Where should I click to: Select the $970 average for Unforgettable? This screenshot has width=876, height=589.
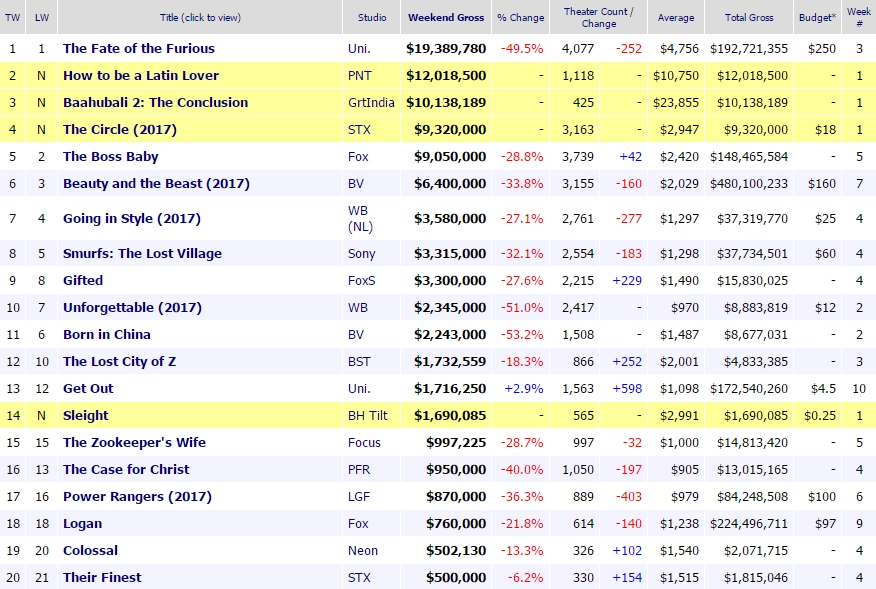(x=685, y=307)
